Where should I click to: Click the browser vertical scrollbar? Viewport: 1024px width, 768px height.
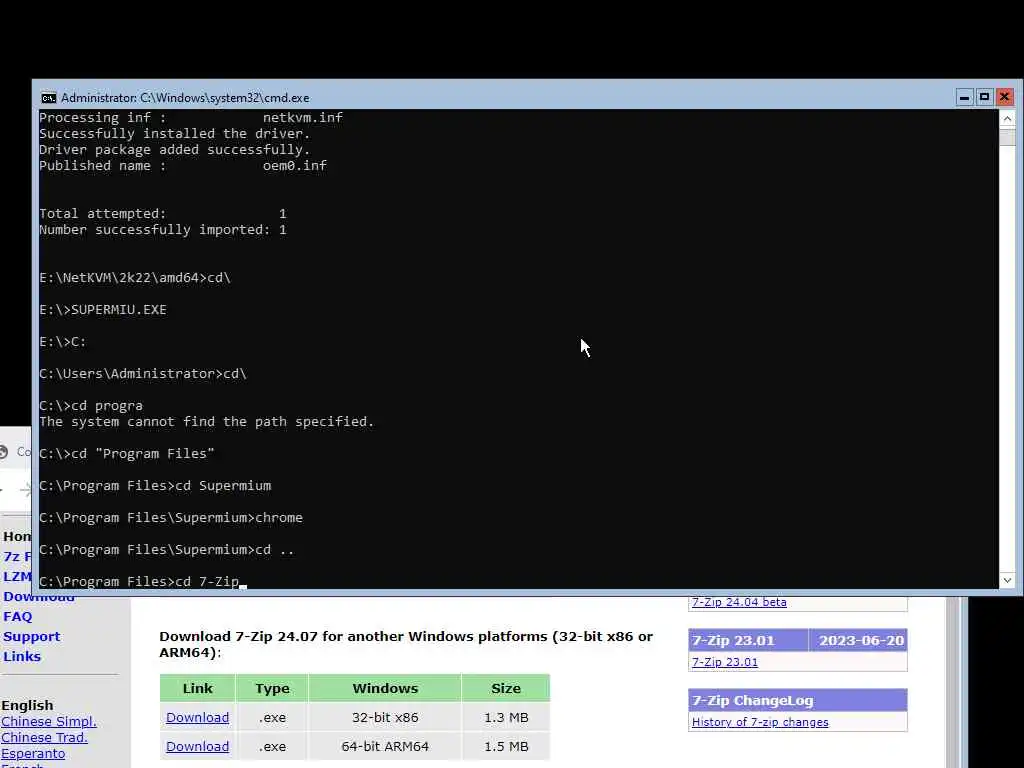tap(953, 681)
